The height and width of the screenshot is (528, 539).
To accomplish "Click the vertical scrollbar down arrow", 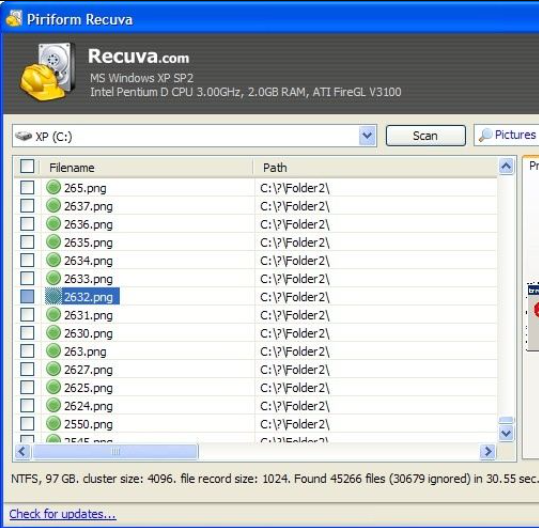I will pyautogui.click(x=506, y=433).
